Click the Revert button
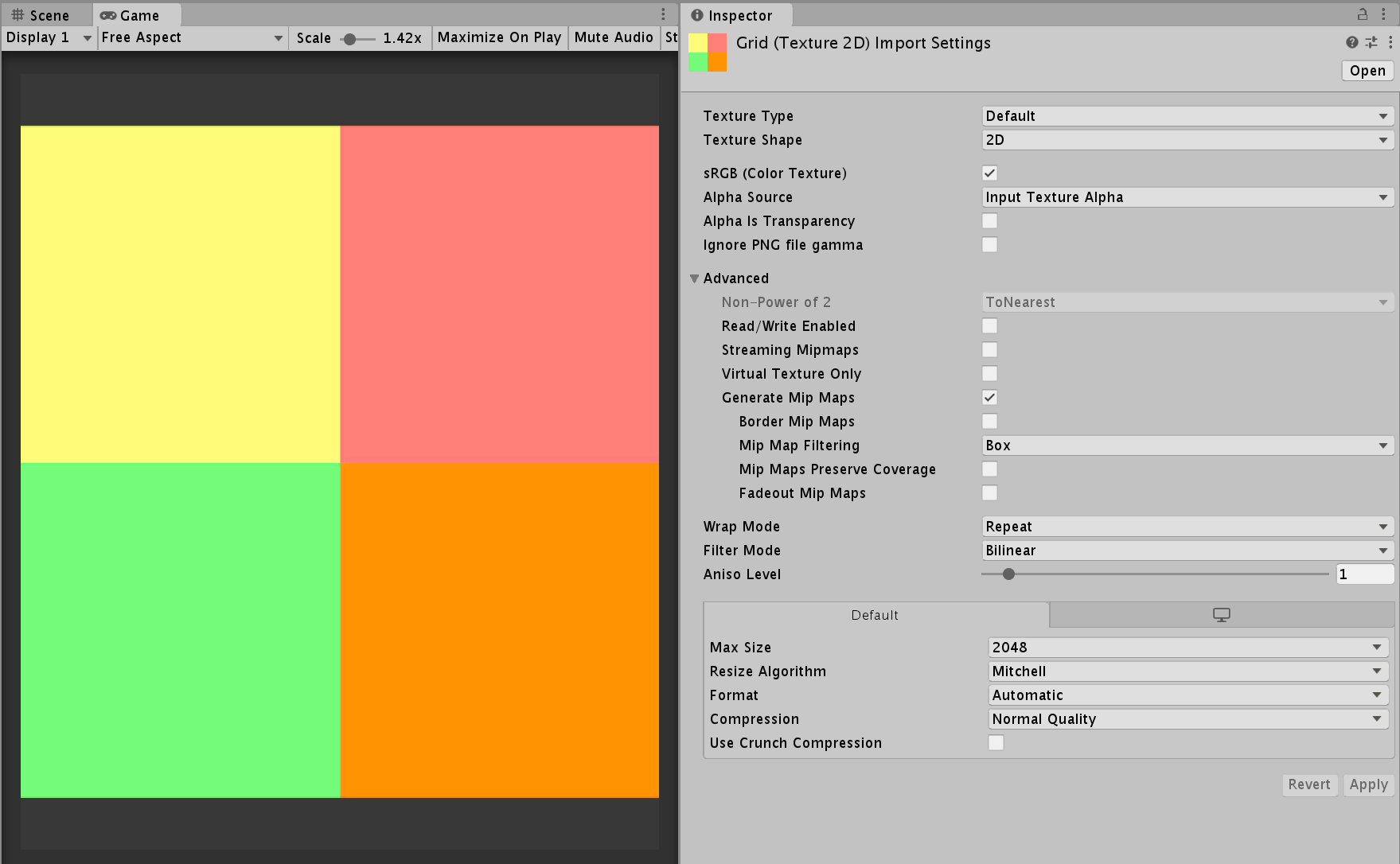 click(1309, 784)
